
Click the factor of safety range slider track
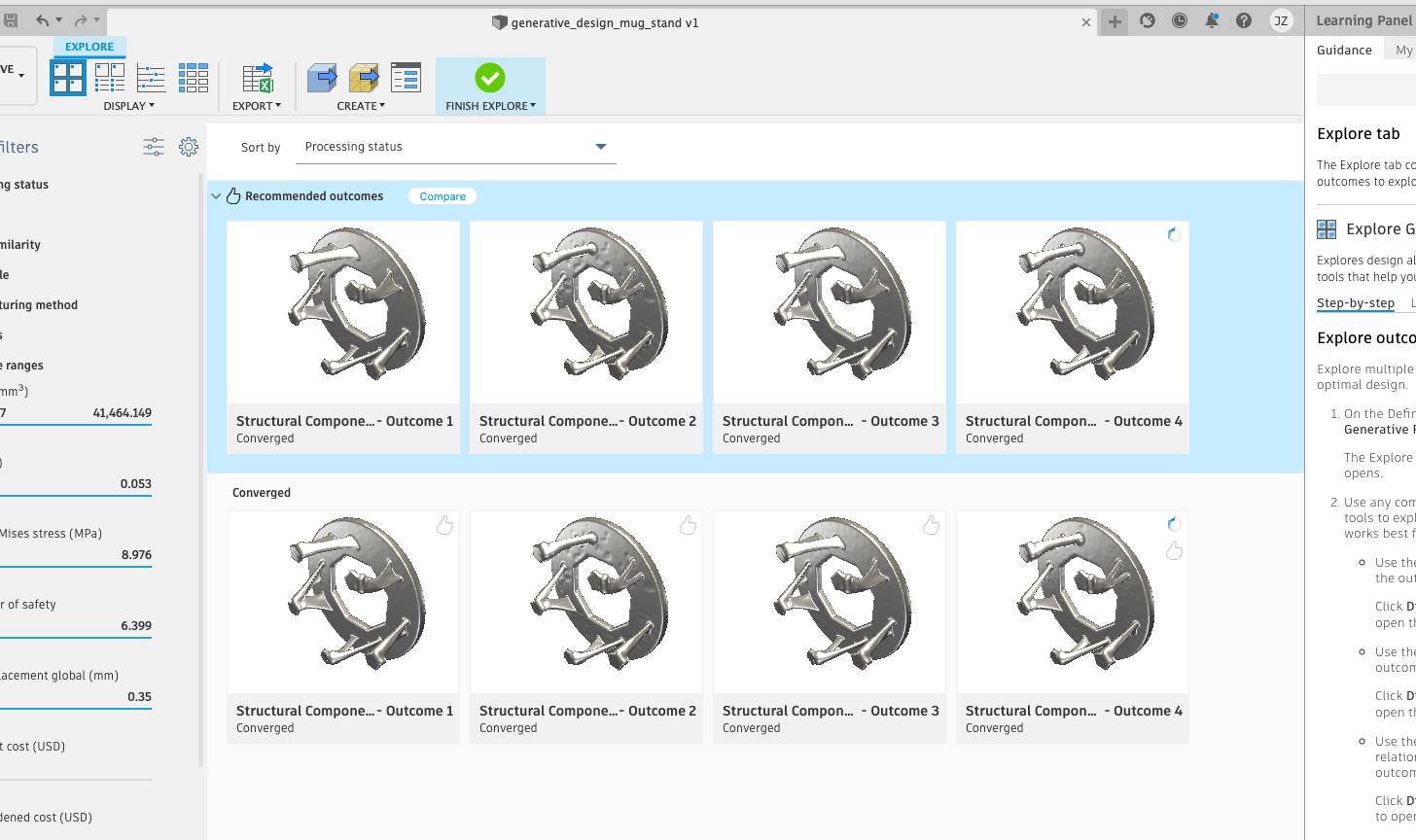76,638
